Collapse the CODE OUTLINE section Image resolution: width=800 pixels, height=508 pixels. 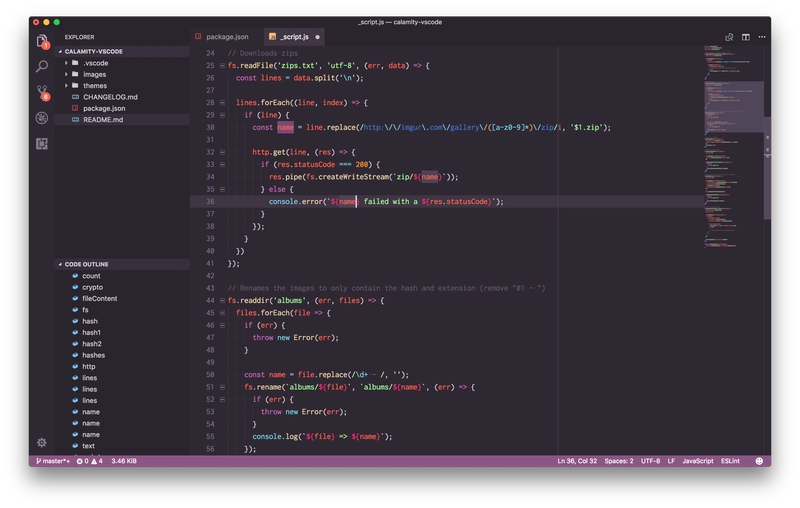point(60,264)
